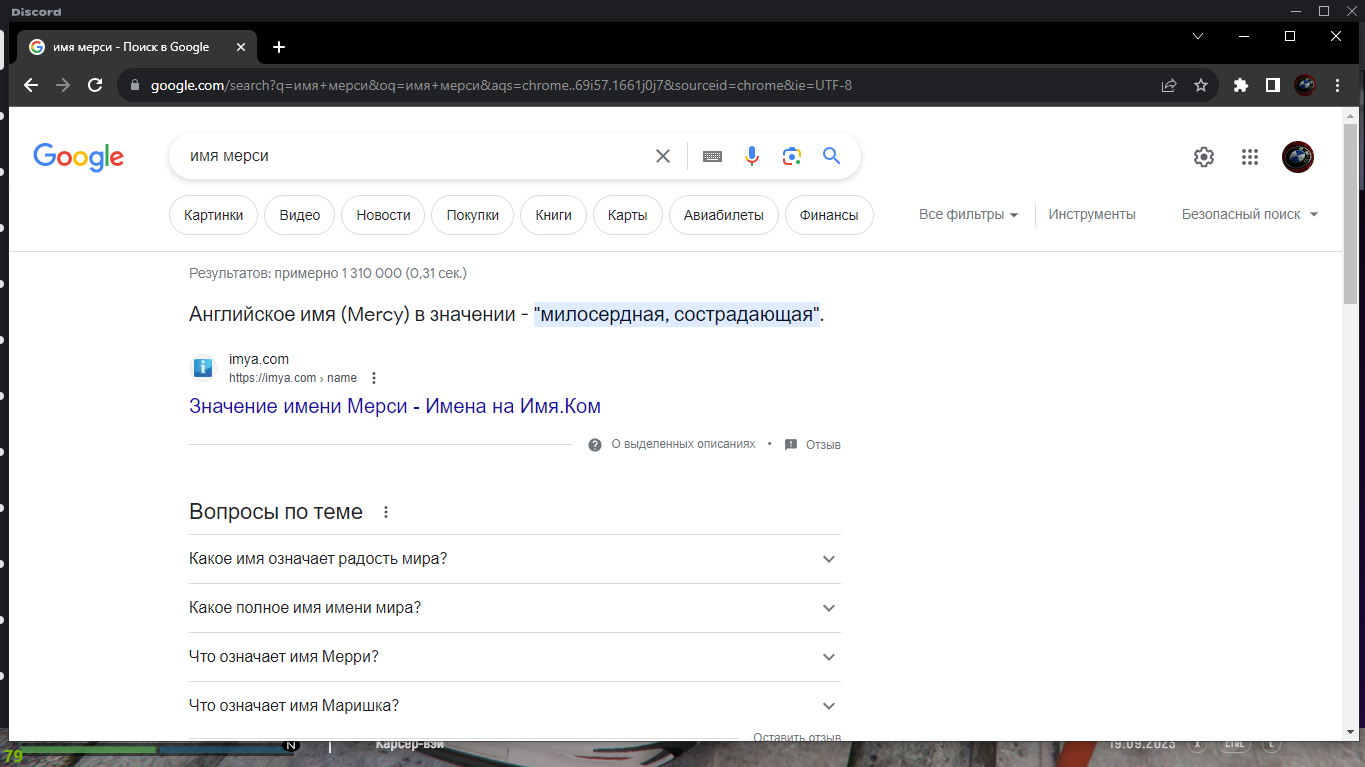Click the feedback flag icon beside 'Отзыв'
This screenshot has height=767, width=1365.
791,444
